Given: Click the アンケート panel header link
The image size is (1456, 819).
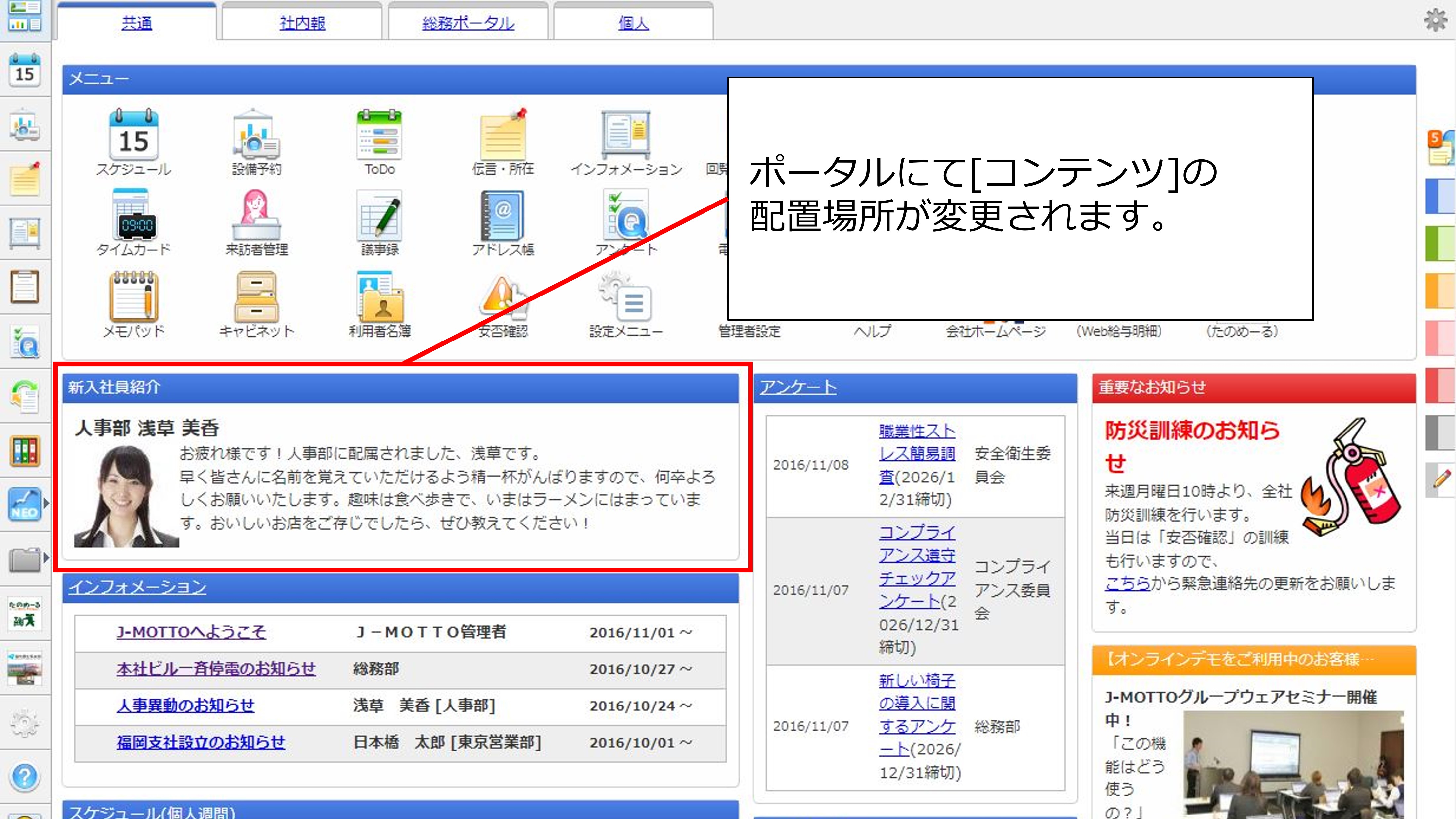Looking at the screenshot, I should click(797, 387).
